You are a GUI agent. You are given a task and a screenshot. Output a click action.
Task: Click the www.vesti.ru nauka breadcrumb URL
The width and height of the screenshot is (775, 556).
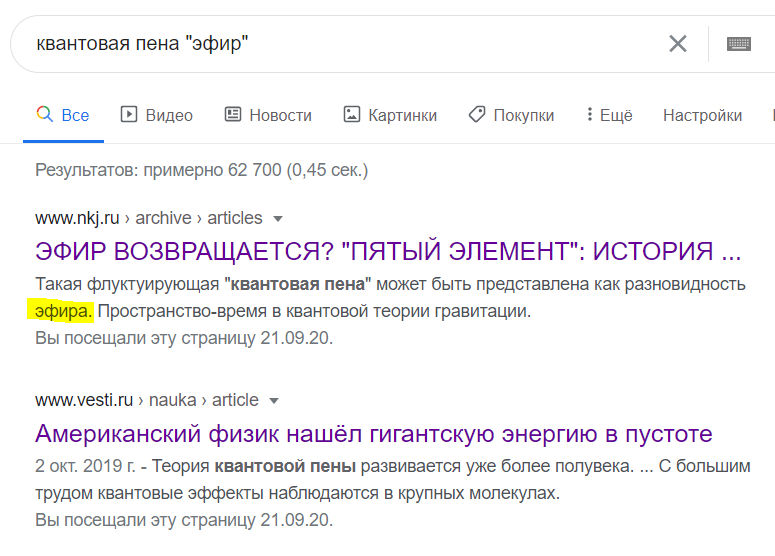point(146,400)
